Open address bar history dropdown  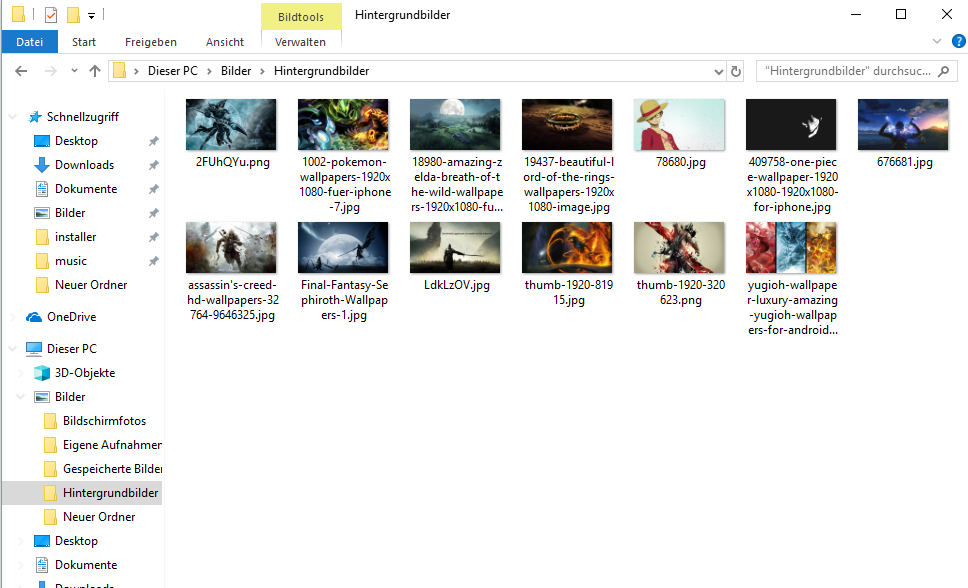coord(719,72)
